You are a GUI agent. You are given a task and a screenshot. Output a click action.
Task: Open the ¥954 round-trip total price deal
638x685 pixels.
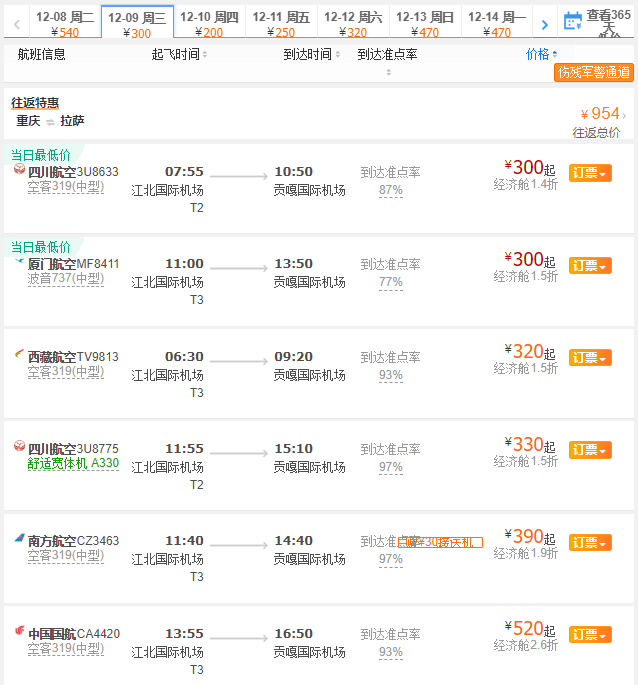[x=603, y=114]
